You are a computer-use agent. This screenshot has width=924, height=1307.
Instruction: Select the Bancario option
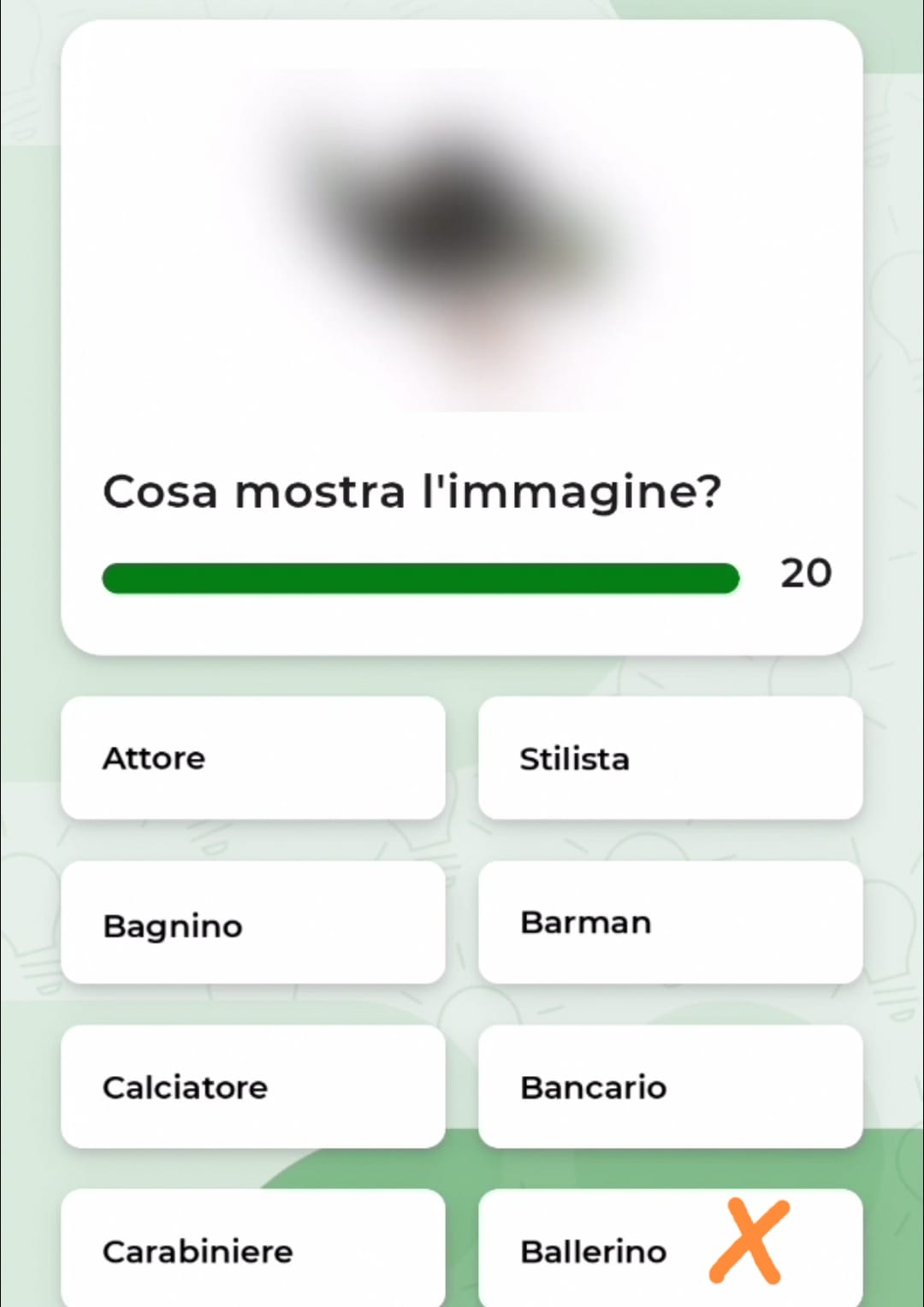click(670, 1087)
